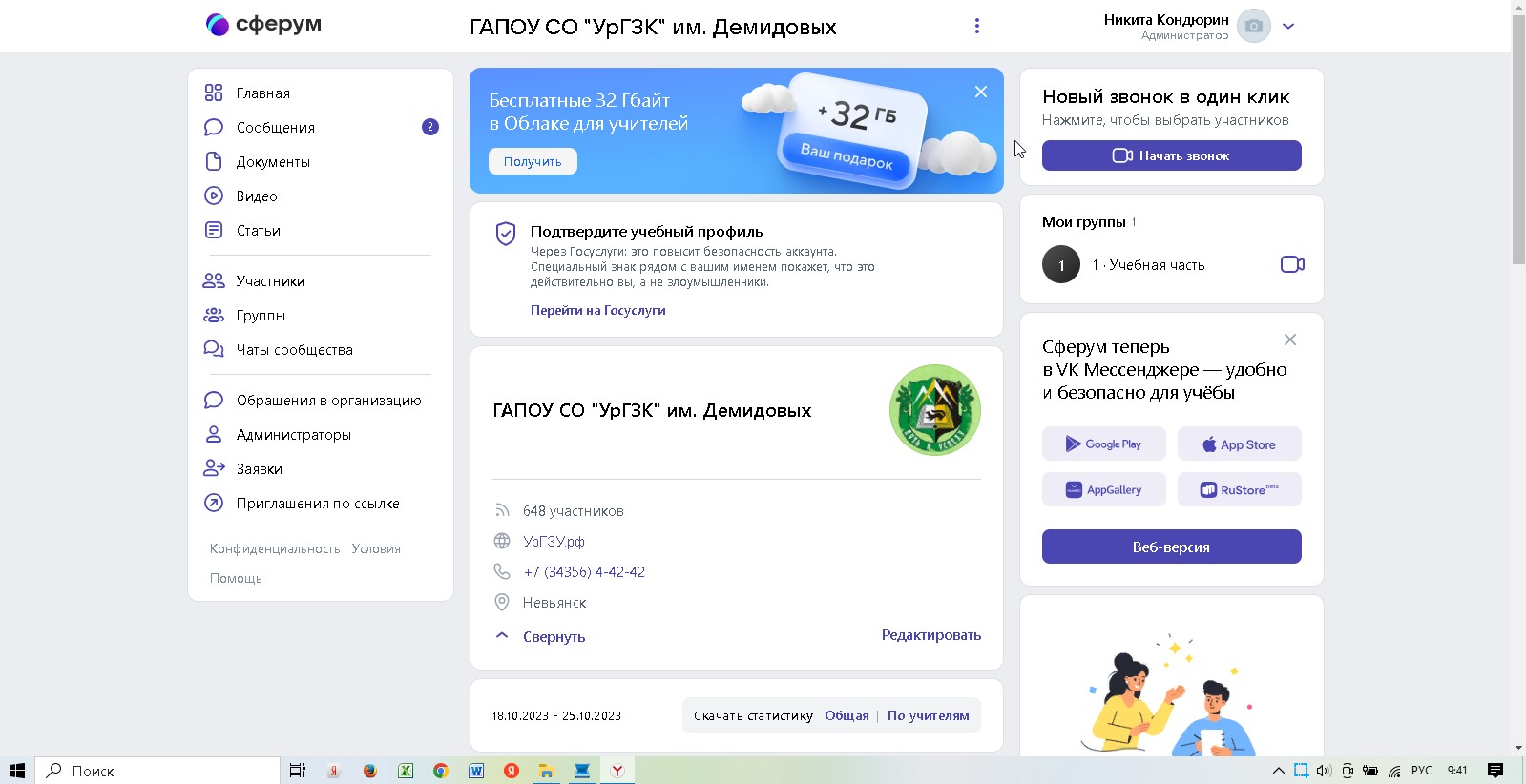
Task: Click the Документы file icon
Action: [214, 161]
